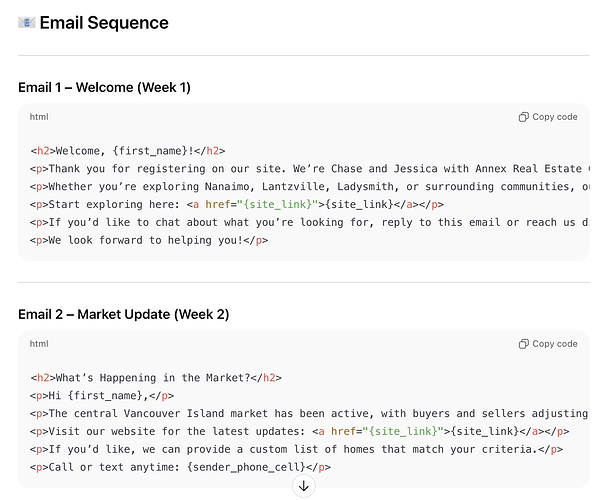
Task: Copy code of the Email 1 Welcome block
Action: (x=548, y=117)
